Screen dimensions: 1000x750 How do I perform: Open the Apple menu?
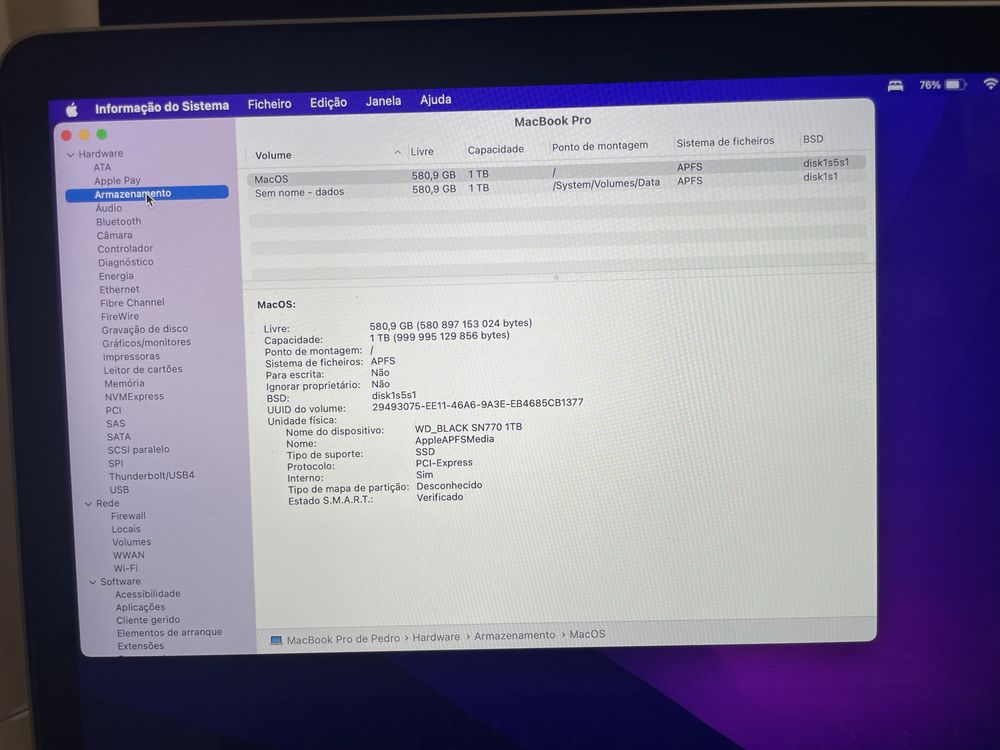pos(72,110)
